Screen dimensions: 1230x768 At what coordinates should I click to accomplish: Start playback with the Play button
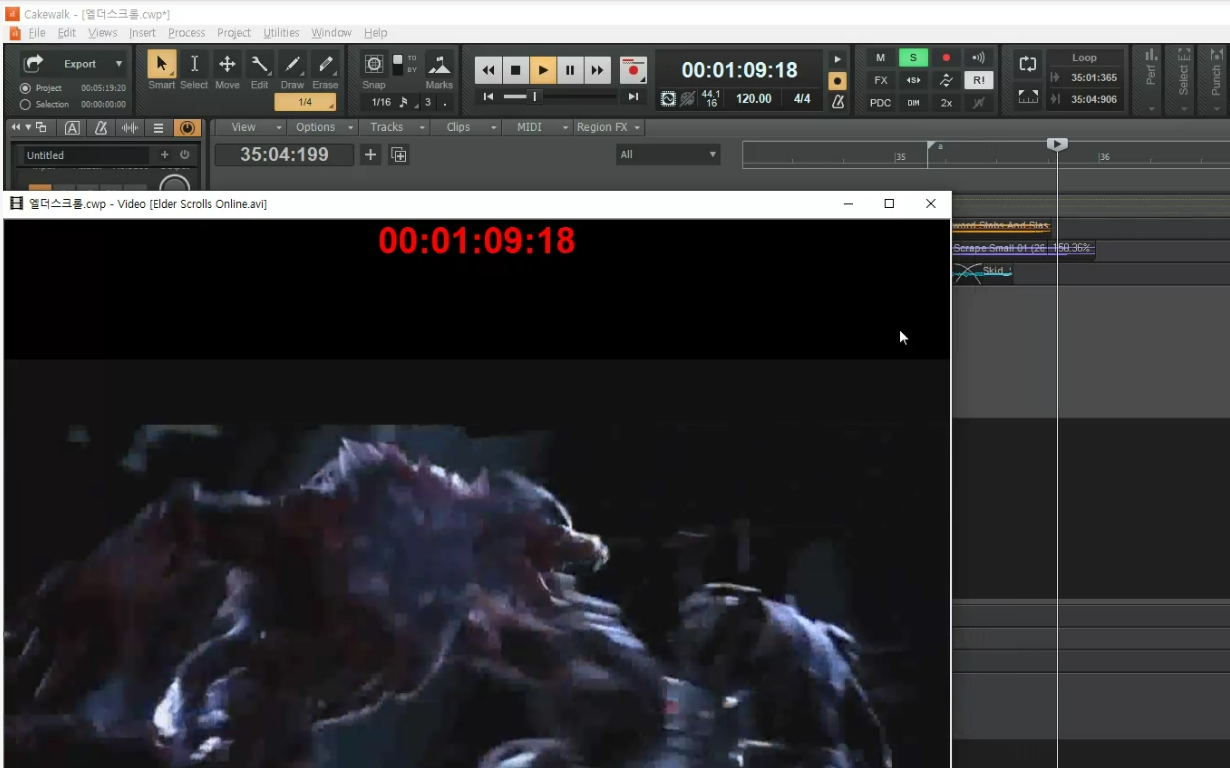(x=542, y=70)
